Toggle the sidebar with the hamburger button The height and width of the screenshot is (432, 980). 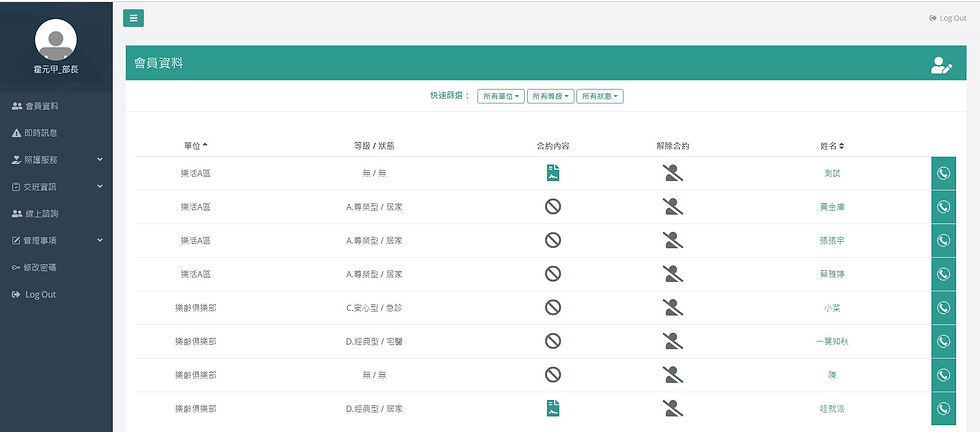pos(133,18)
